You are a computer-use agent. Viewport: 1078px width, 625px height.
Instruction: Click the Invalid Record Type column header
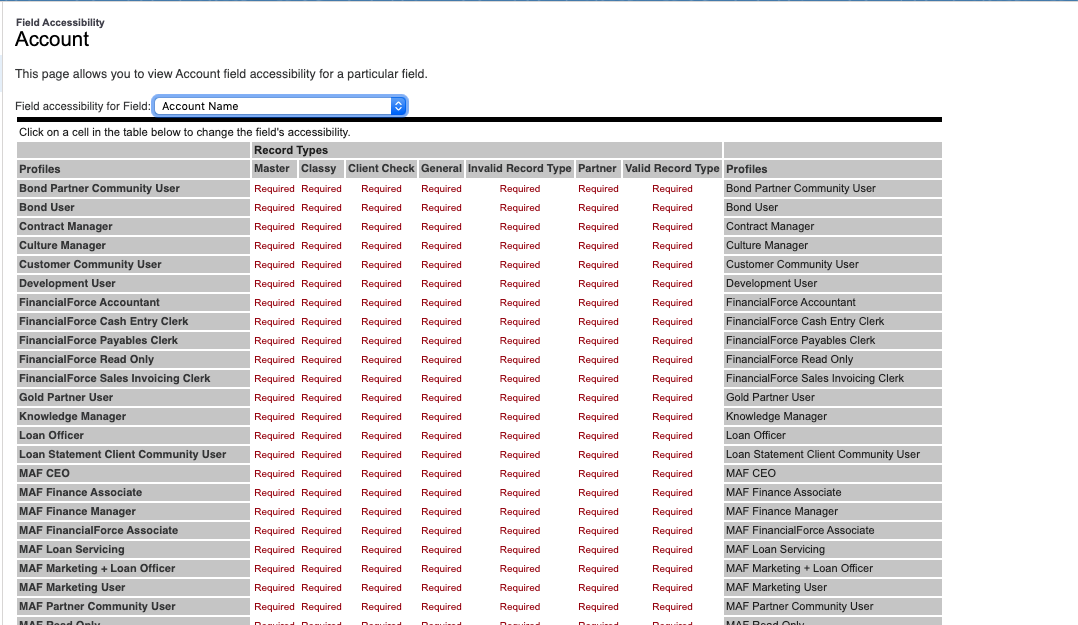coord(520,168)
